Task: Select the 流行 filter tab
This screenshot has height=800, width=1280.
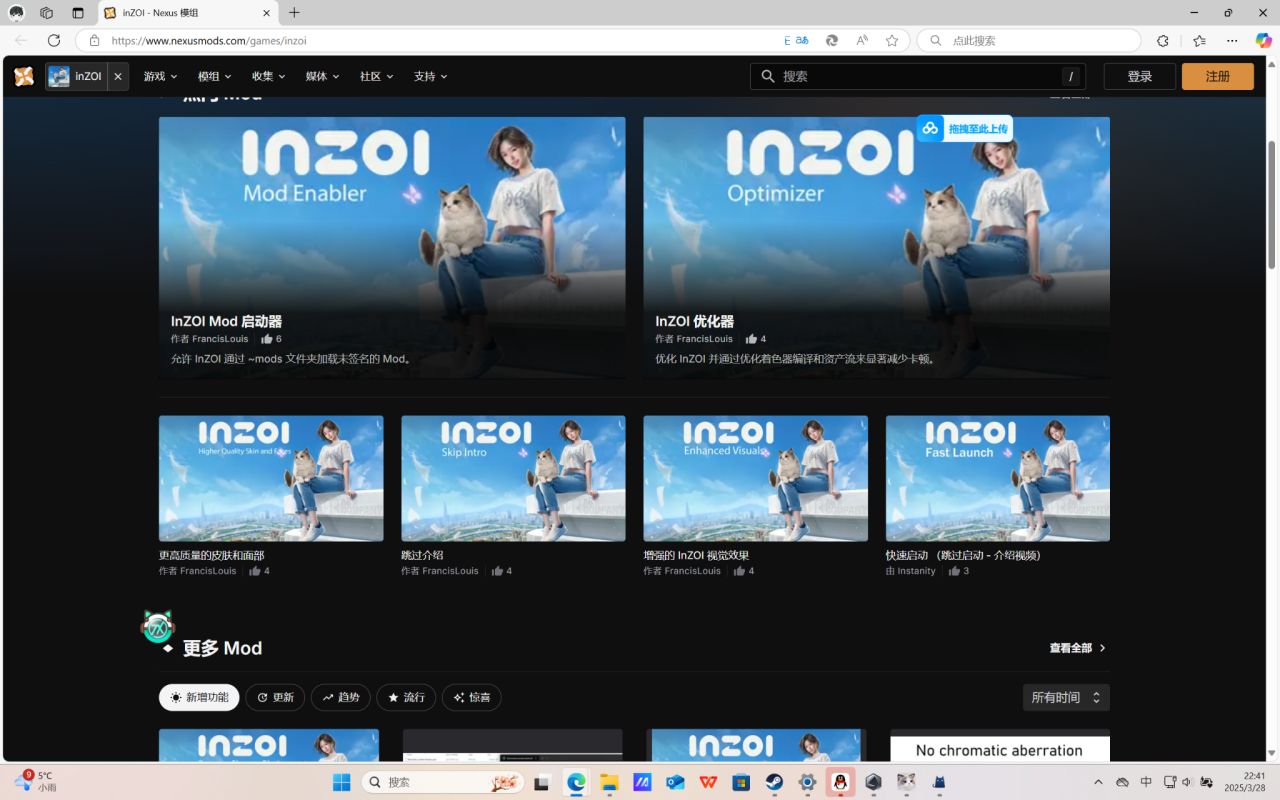Action: (406, 697)
